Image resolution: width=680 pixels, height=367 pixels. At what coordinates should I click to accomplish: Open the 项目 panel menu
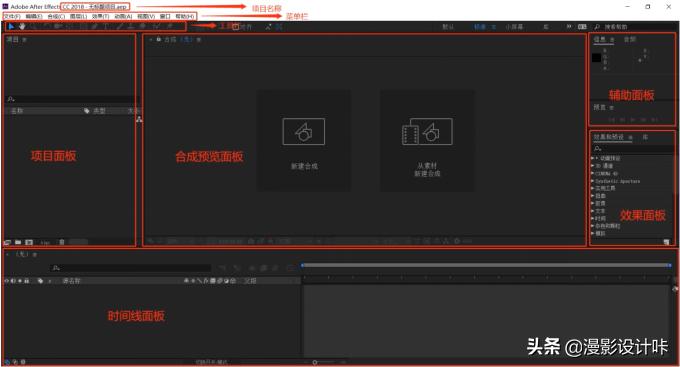(24, 39)
